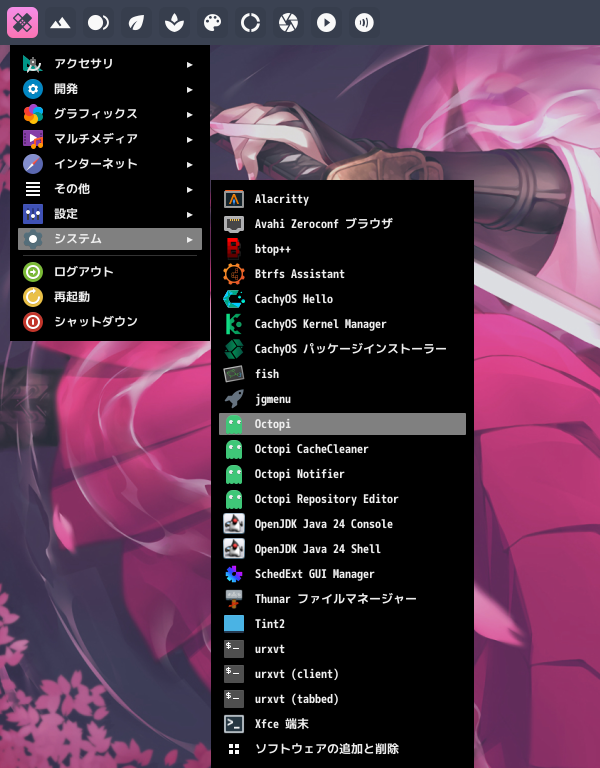
Task: Click the lotus flower icon in panel
Action: tap(174, 23)
